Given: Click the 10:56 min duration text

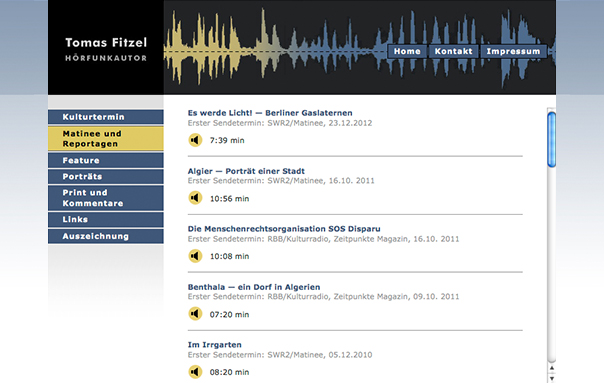Looking at the screenshot, I should point(229,198).
